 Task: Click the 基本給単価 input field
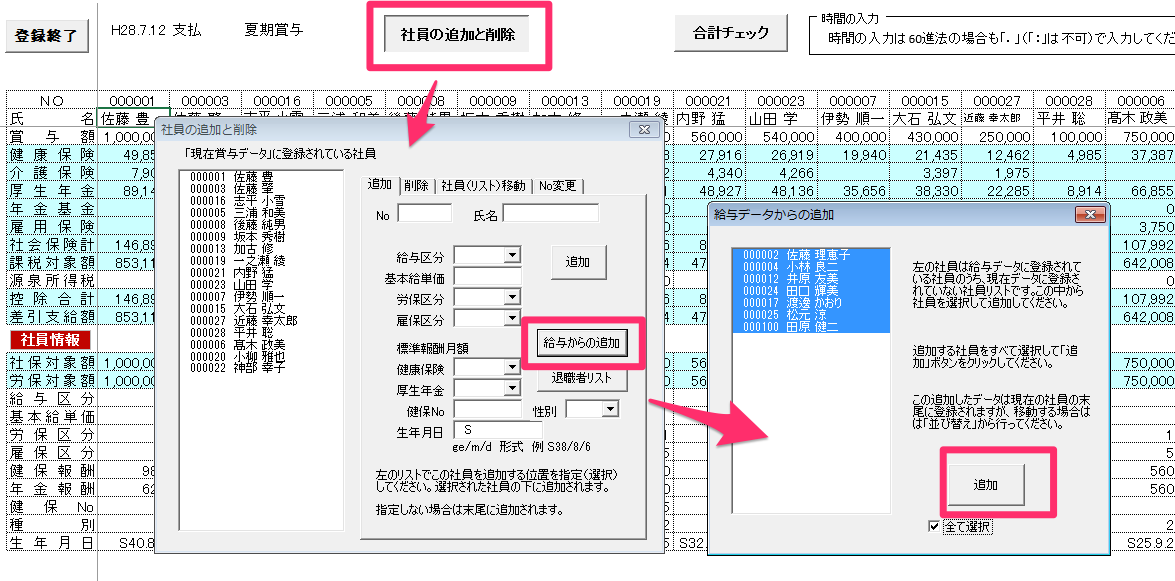pos(487,277)
